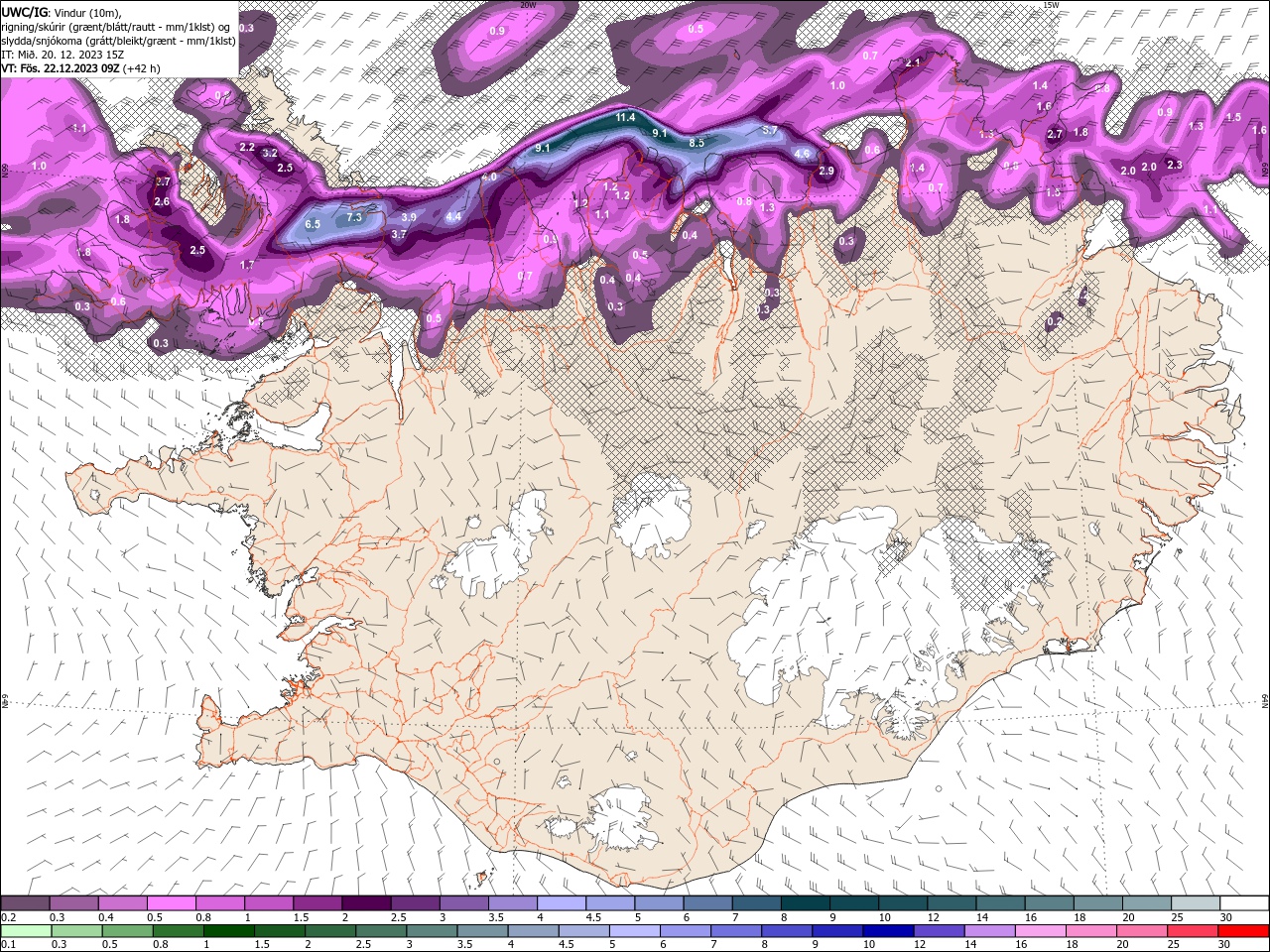Click the bottom legend swatch between 3 and 3.5

pyautogui.click(x=432, y=931)
